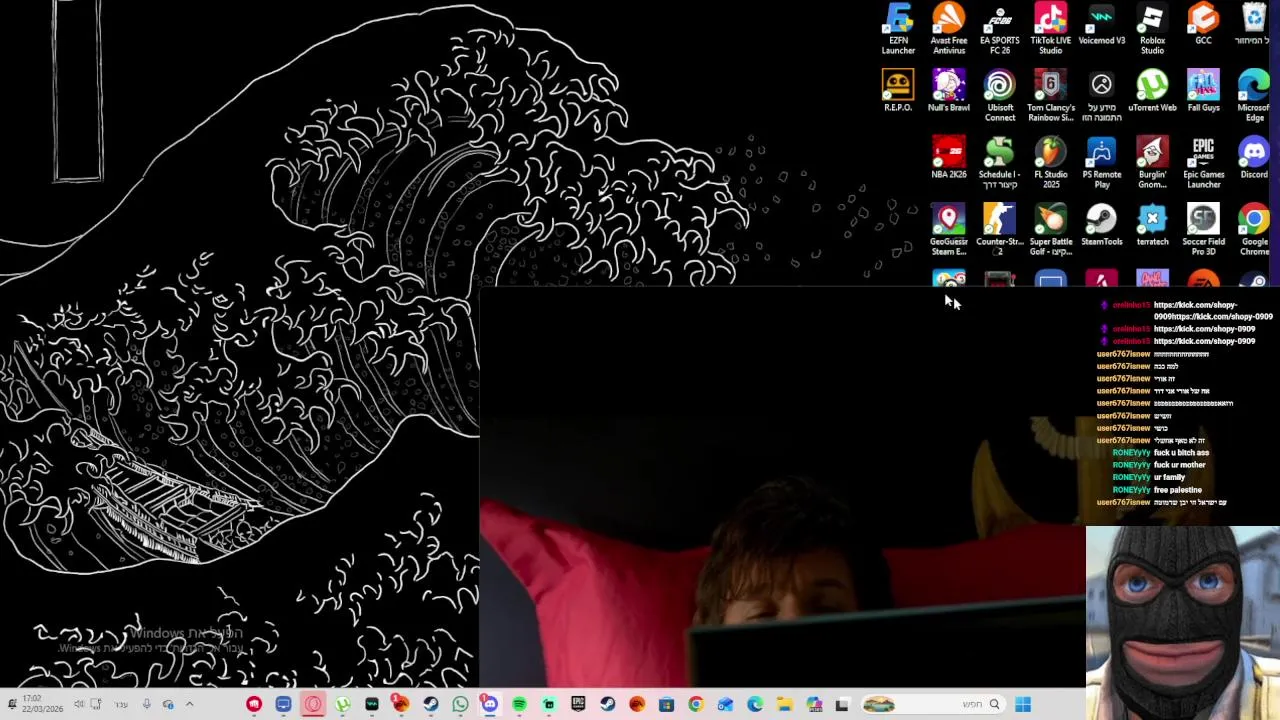The image size is (1280, 720).
Task: Open Google Chrome from the taskbar
Action: [696, 705]
